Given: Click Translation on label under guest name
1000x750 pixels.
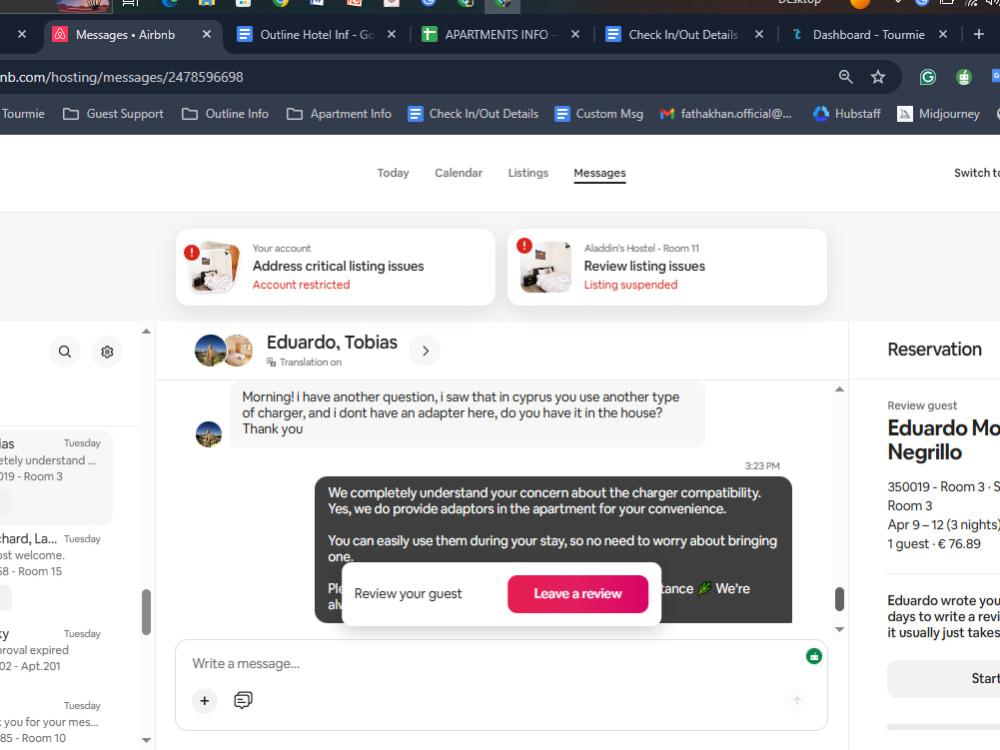Looking at the screenshot, I should 304,362.
